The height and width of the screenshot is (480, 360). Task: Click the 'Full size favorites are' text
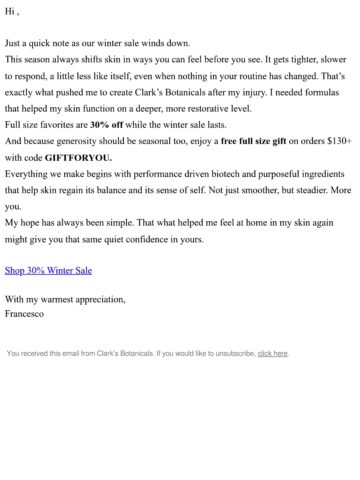click(46, 125)
